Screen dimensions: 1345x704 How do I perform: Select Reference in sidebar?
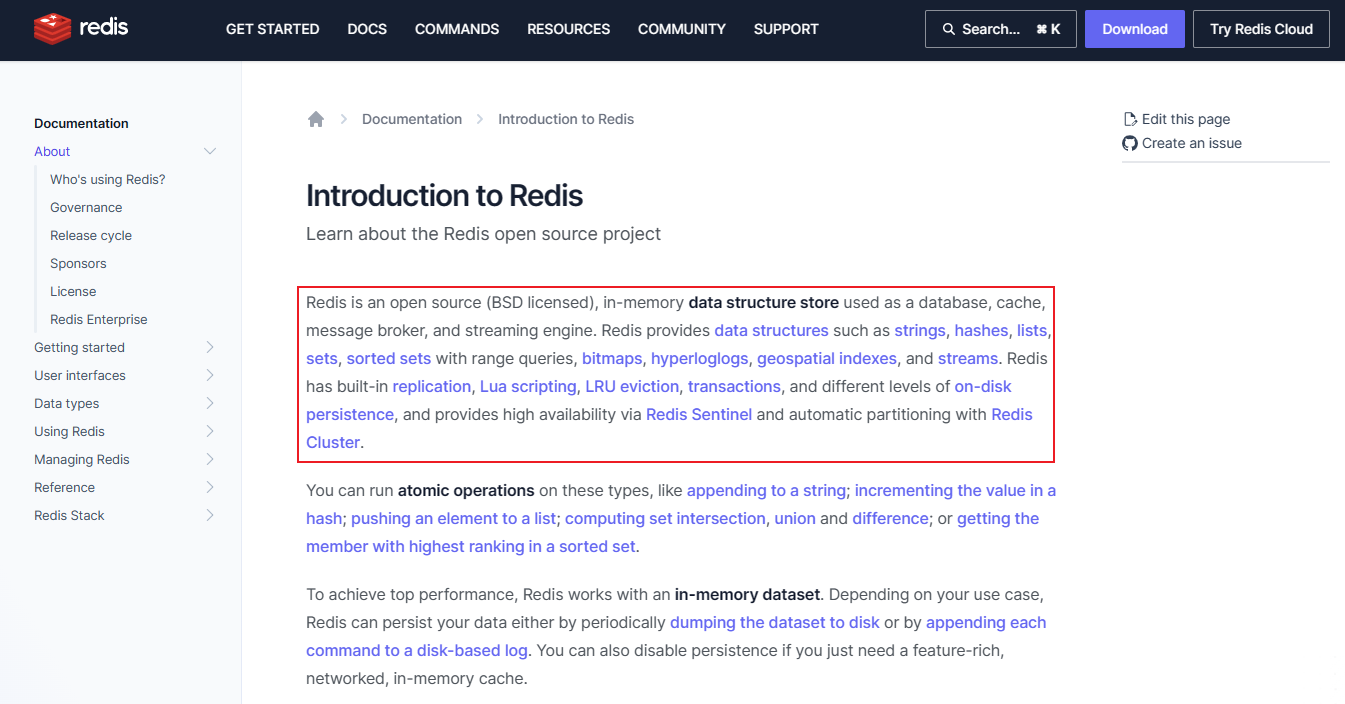(64, 487)
